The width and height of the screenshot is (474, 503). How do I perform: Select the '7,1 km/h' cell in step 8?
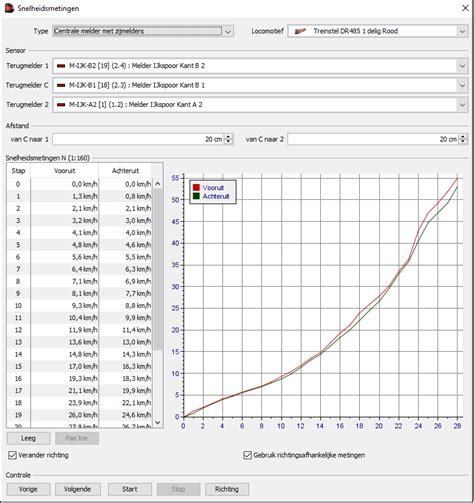[65, 281]
